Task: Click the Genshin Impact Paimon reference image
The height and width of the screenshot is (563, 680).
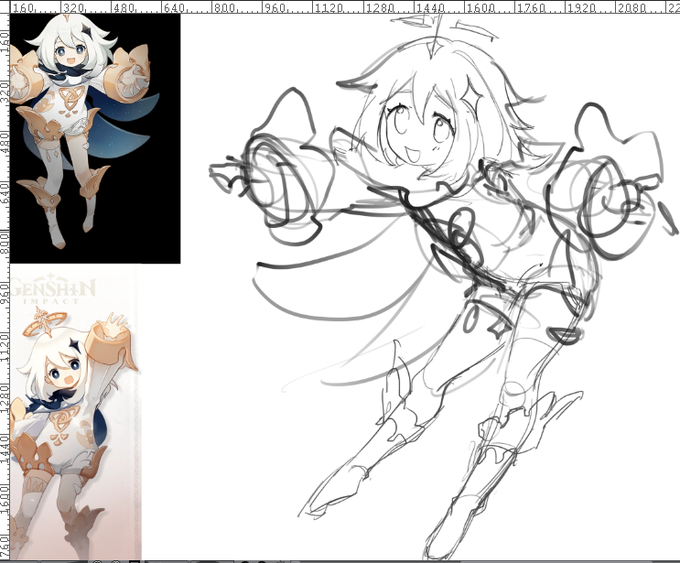Action: tap(75, 413)
